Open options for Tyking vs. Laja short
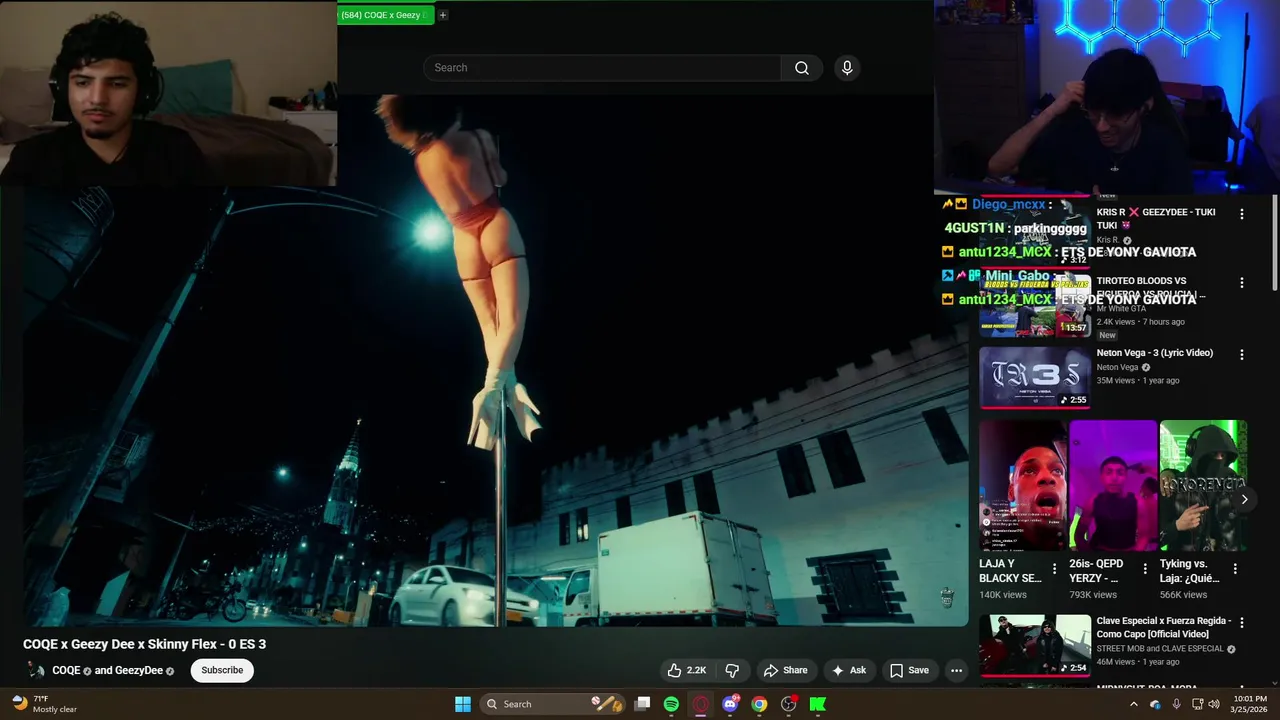 click(1235, 569)
